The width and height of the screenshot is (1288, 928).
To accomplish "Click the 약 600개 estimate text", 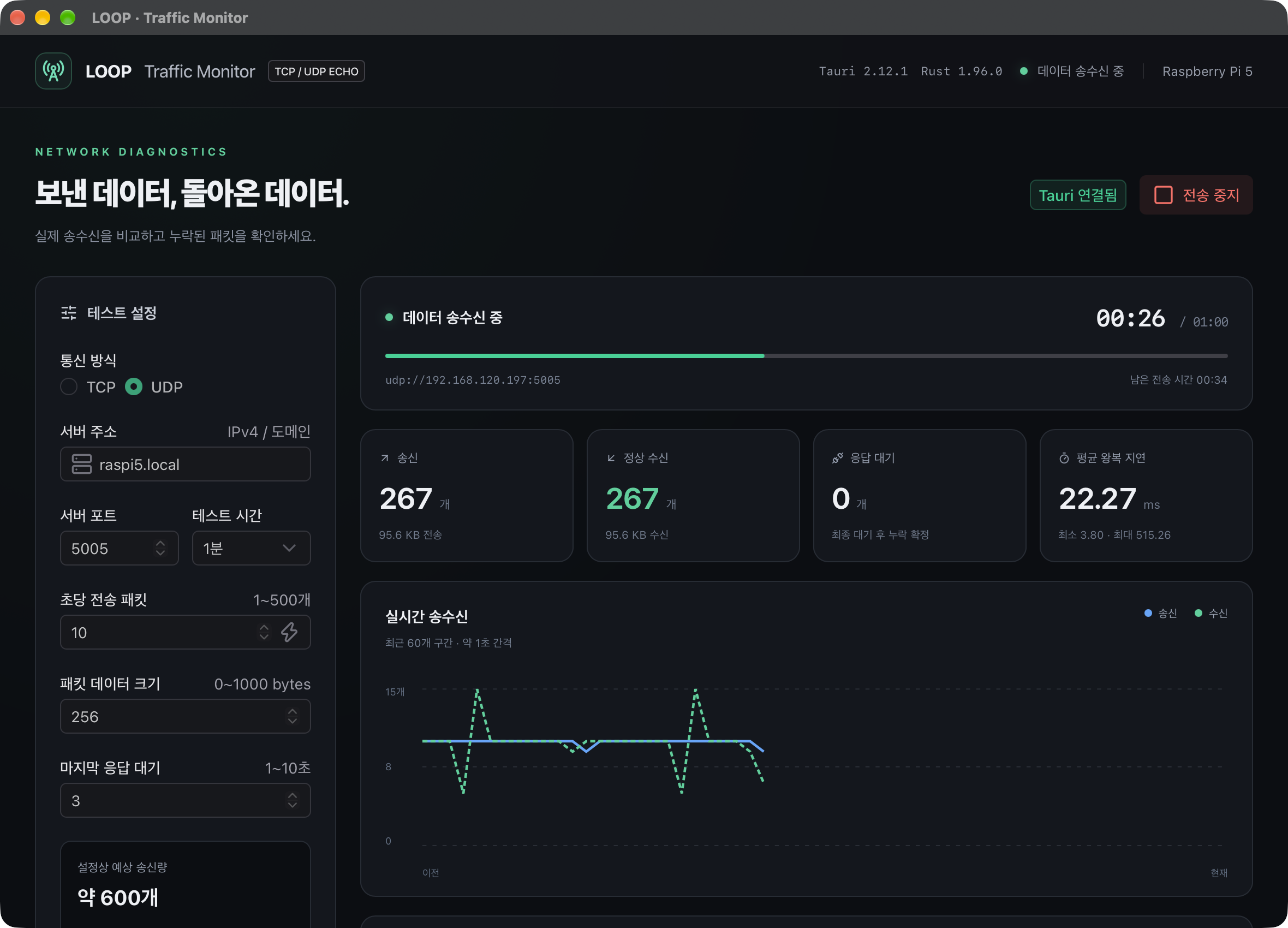I will 118,897.
